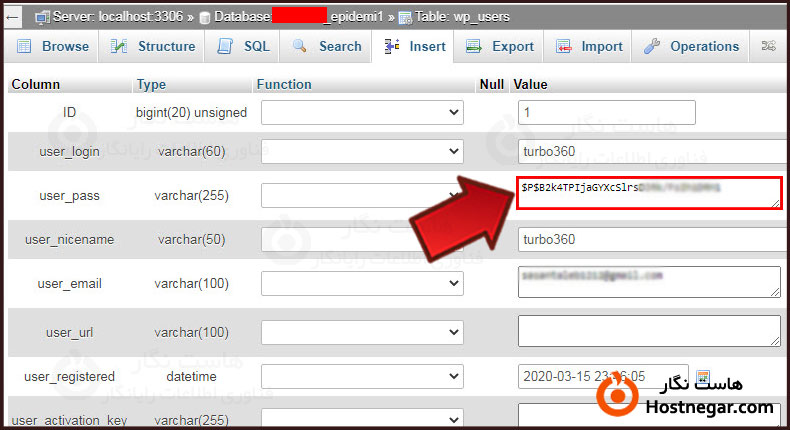Open the user_nicename Function dropdown
Viewport: 790px width, 430px height.
pyautogui.click(x=362, y=239)
